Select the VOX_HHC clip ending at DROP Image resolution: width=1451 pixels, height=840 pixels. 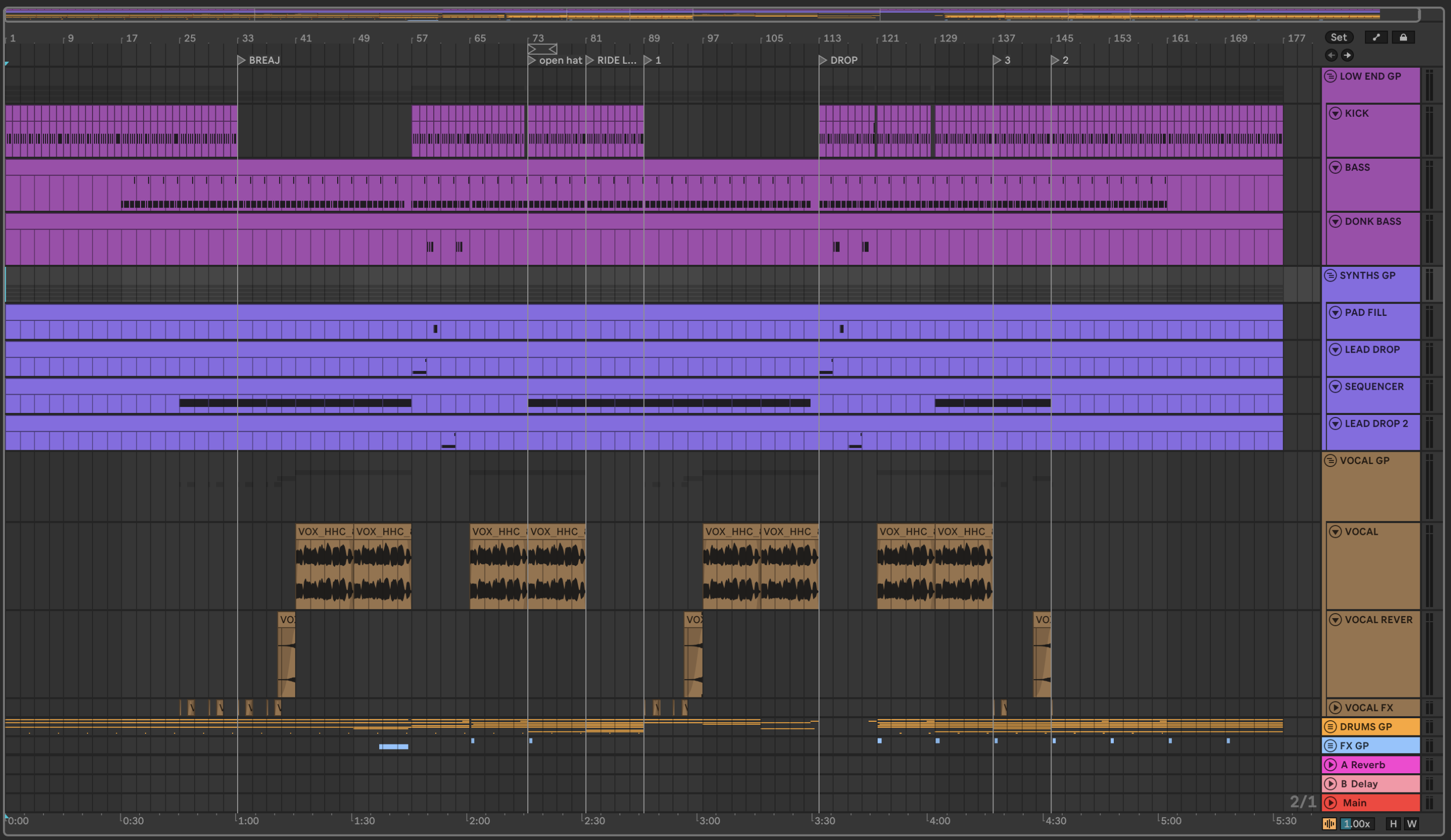(x=789, y=567)
